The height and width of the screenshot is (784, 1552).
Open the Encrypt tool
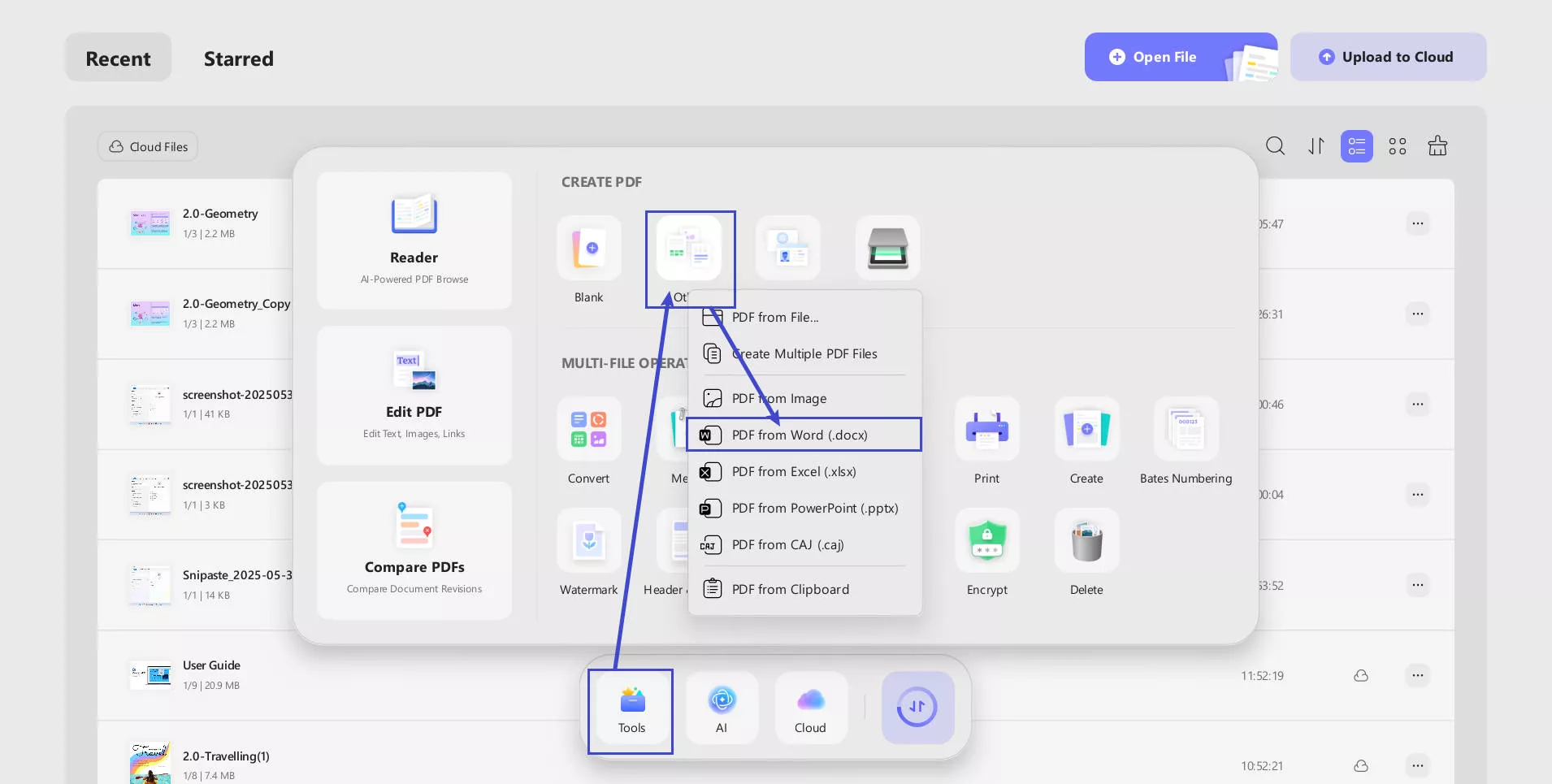pos(986,541)
